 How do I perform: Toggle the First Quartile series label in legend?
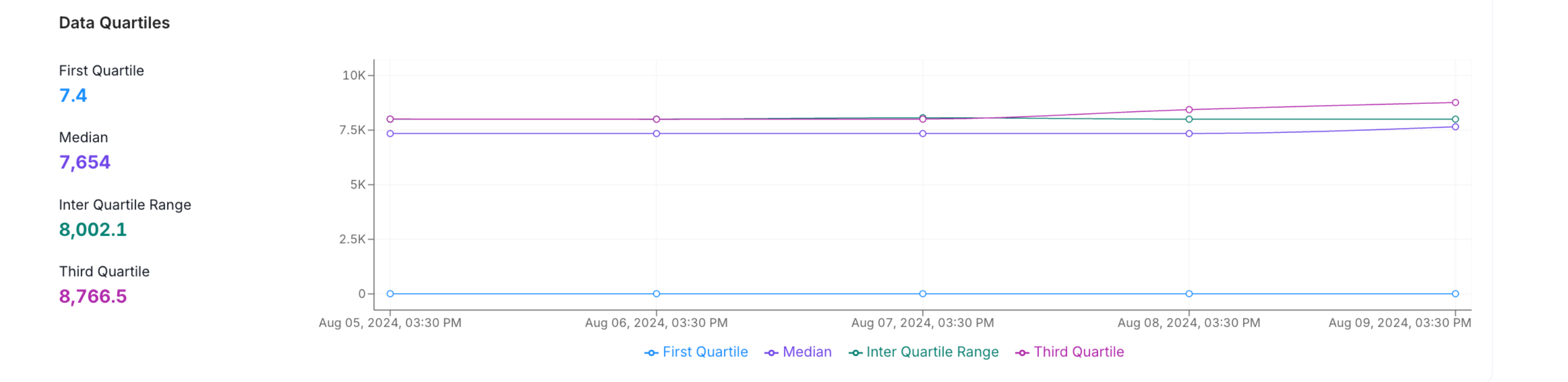click(x=705, y=352)
